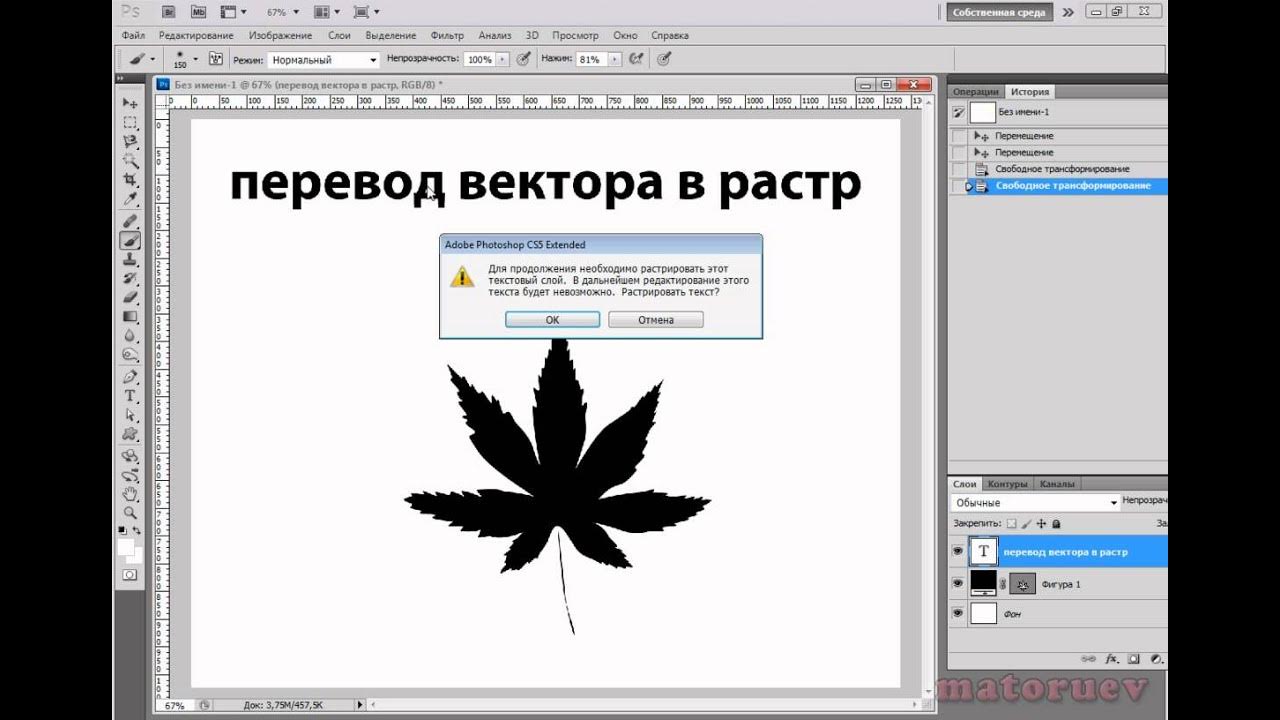Select the Eyedropper tool
Screen dimensions: 1280x720
click(x=130, y=199)
